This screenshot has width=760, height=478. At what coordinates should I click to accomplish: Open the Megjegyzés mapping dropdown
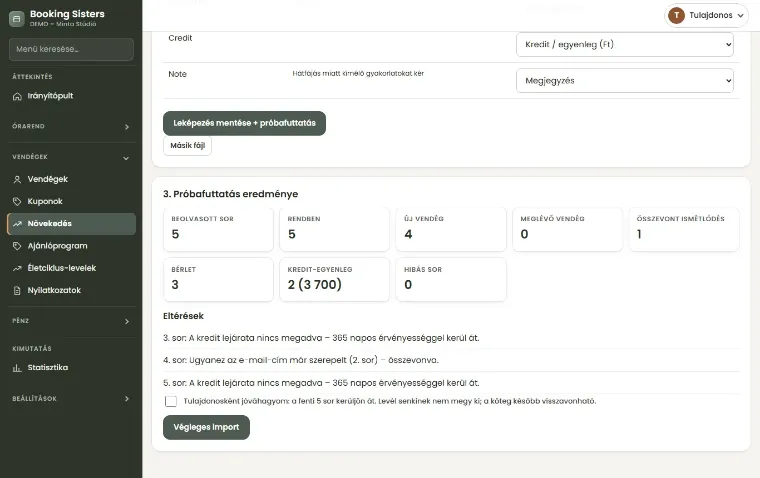[625, 81]
